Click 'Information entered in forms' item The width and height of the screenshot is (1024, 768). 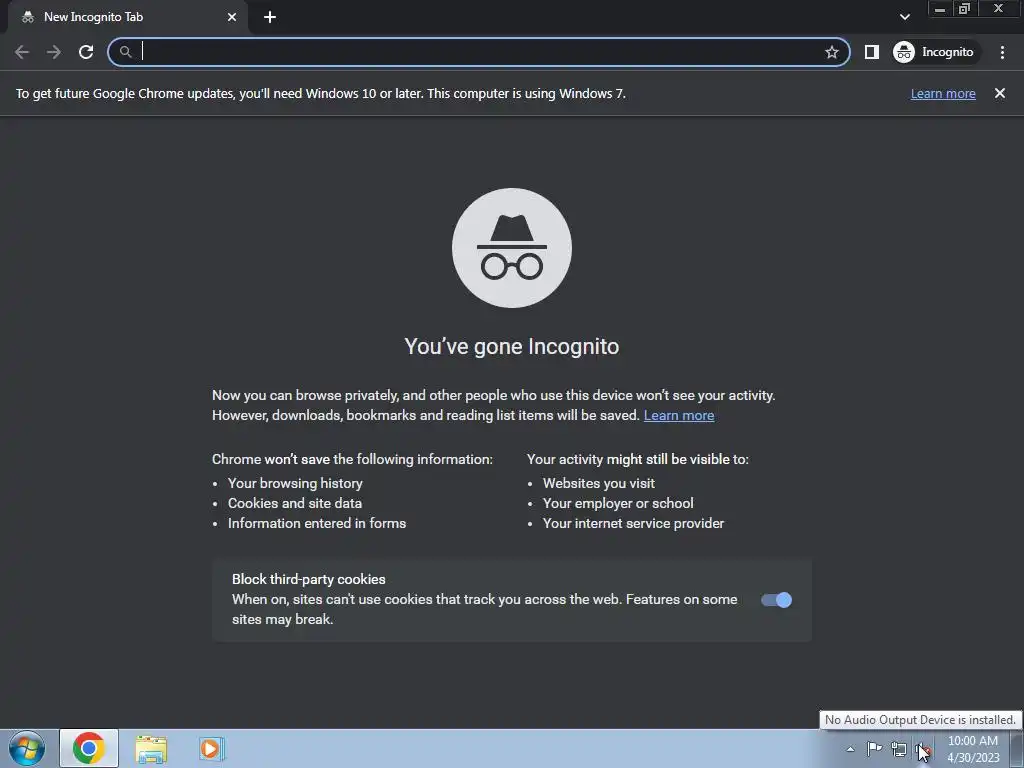click(x=317, y=523)
